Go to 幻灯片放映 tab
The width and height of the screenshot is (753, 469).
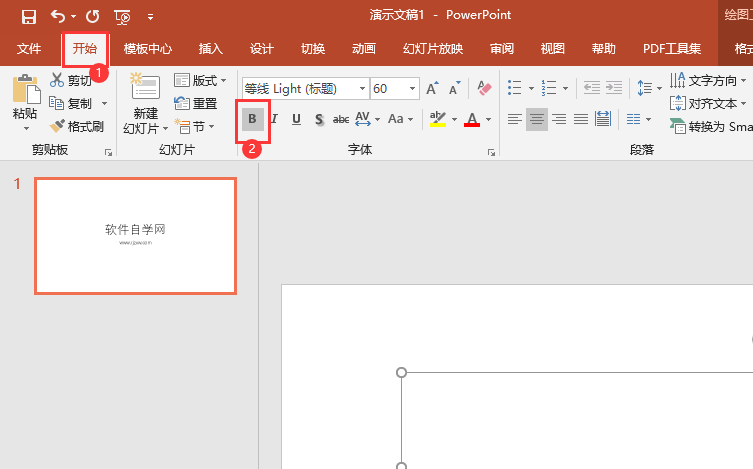coord(433,48)
